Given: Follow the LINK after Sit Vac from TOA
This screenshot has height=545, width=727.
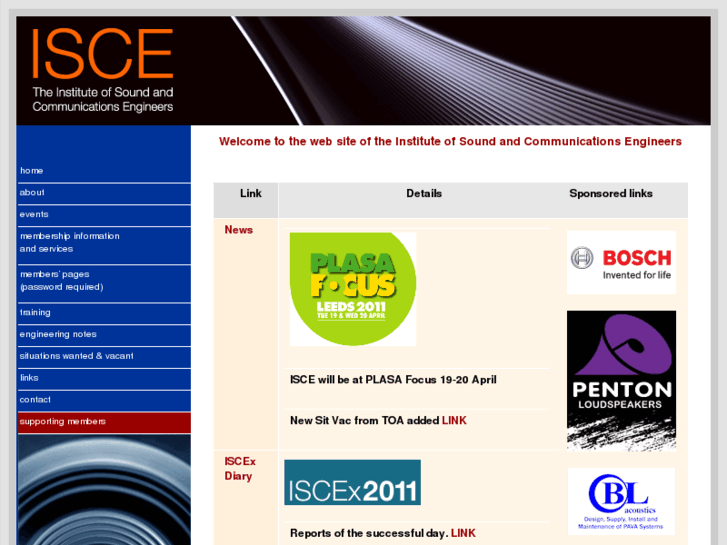Looking at the screenshot, I should pos(454,421).
